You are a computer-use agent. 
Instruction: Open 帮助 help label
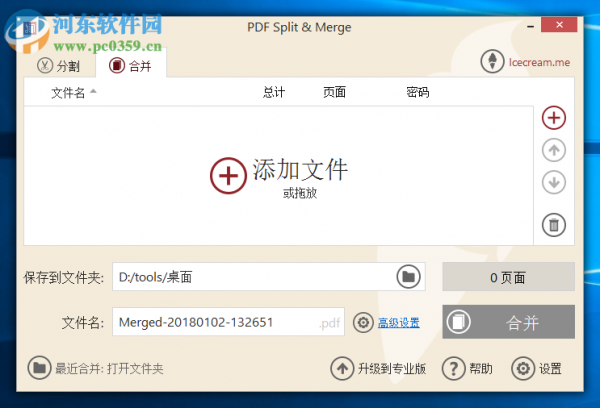point(481,369)
